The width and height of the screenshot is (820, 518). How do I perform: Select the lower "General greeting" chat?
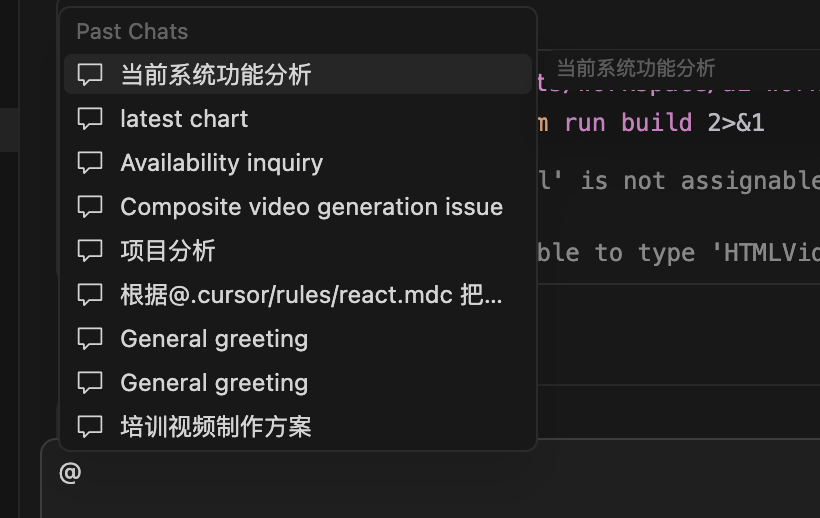[214, 383]
